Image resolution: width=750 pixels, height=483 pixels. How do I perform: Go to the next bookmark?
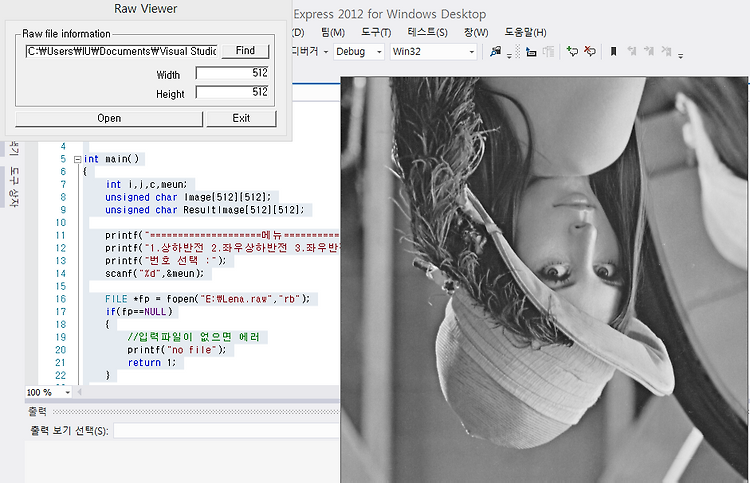649,51
